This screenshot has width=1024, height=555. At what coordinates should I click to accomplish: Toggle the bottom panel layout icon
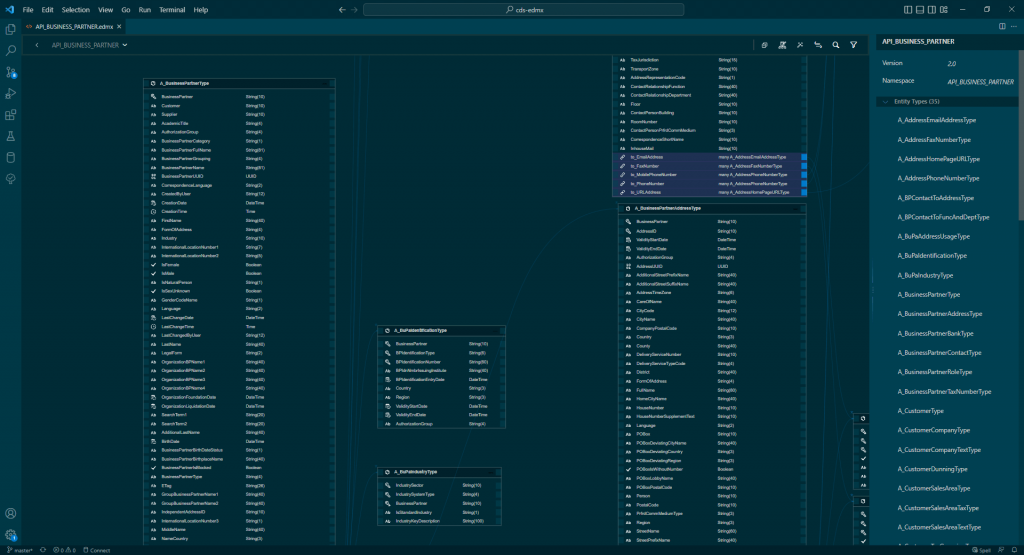click(920, 10)
